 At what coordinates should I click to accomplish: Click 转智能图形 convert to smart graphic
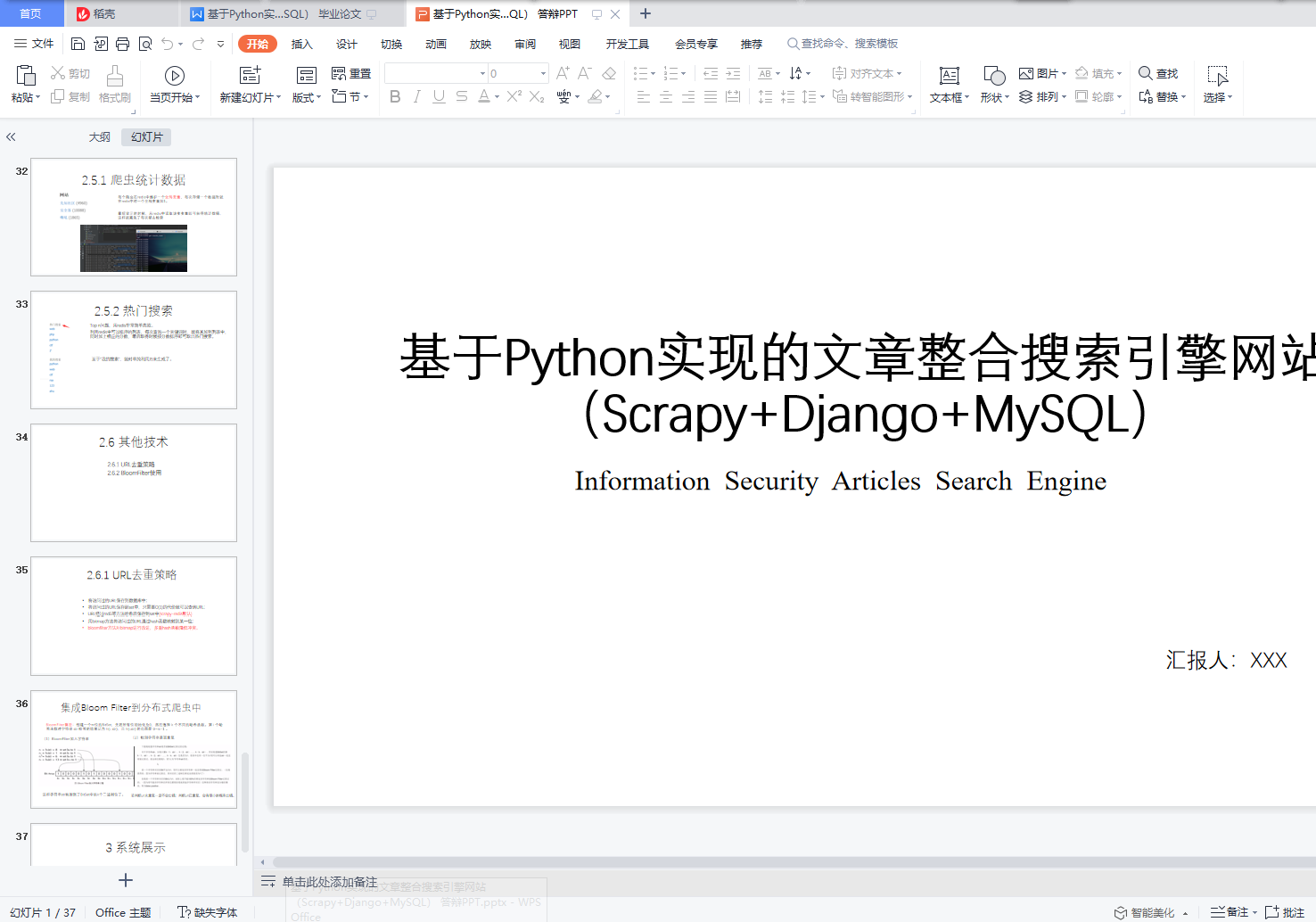click(873, 96)
